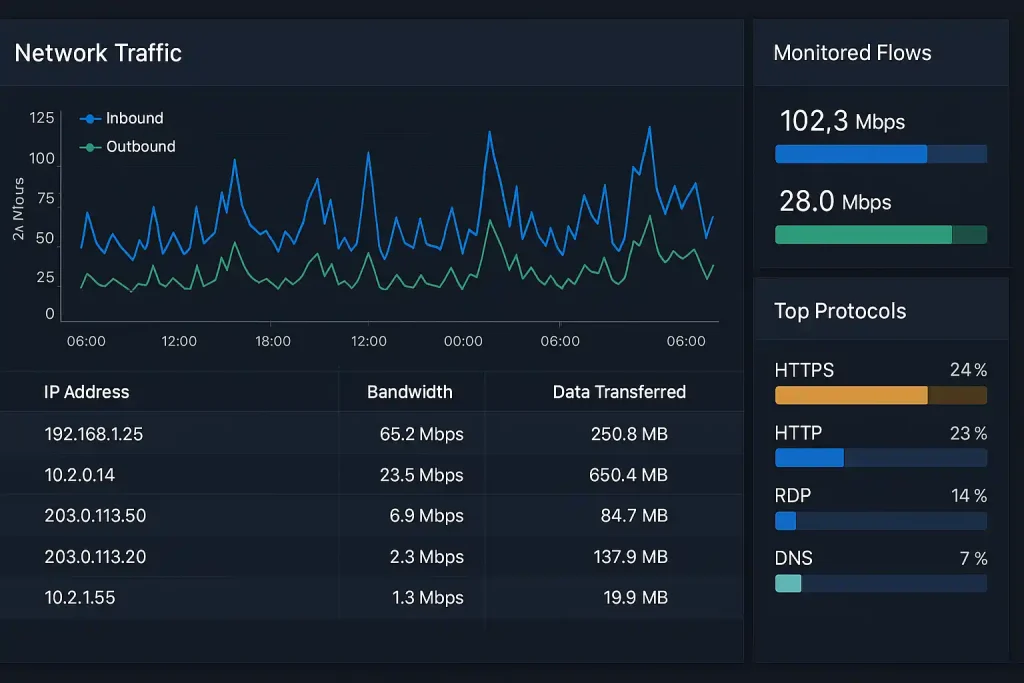Click the Top Protocols panel heading

(840, 311)
